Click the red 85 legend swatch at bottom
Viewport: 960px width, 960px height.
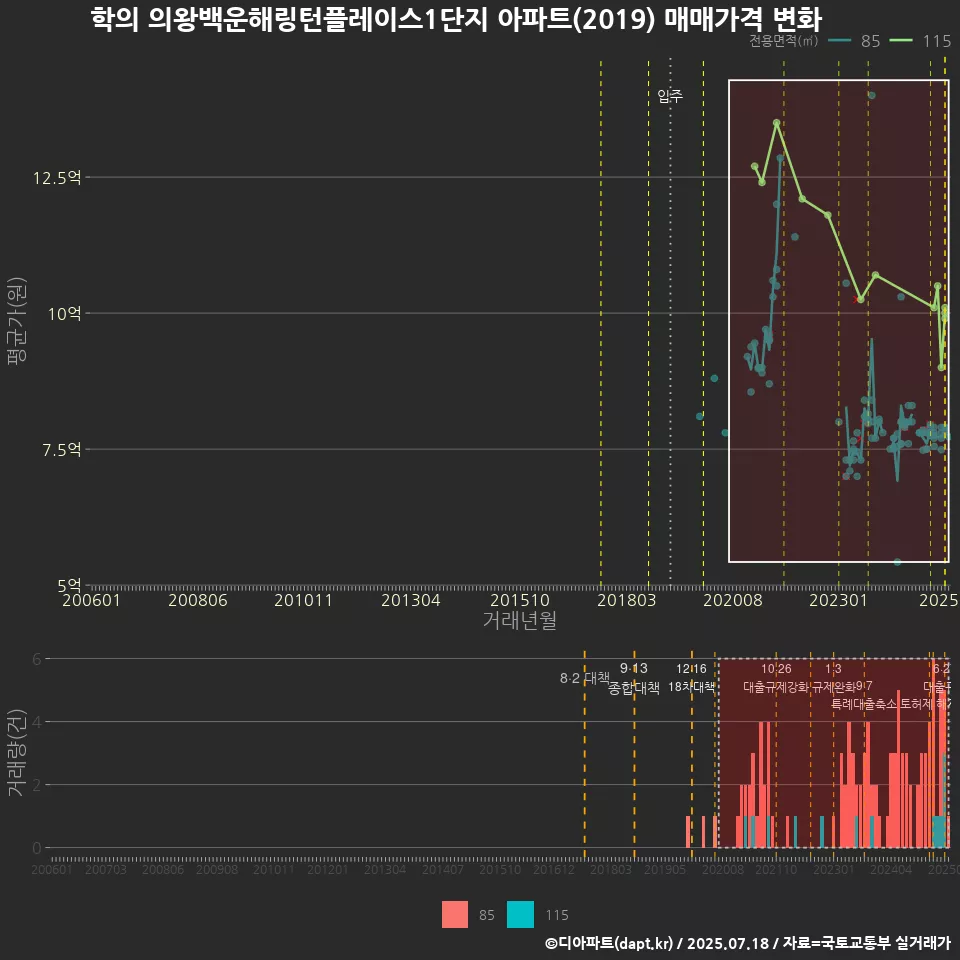(x=455, y=914)
